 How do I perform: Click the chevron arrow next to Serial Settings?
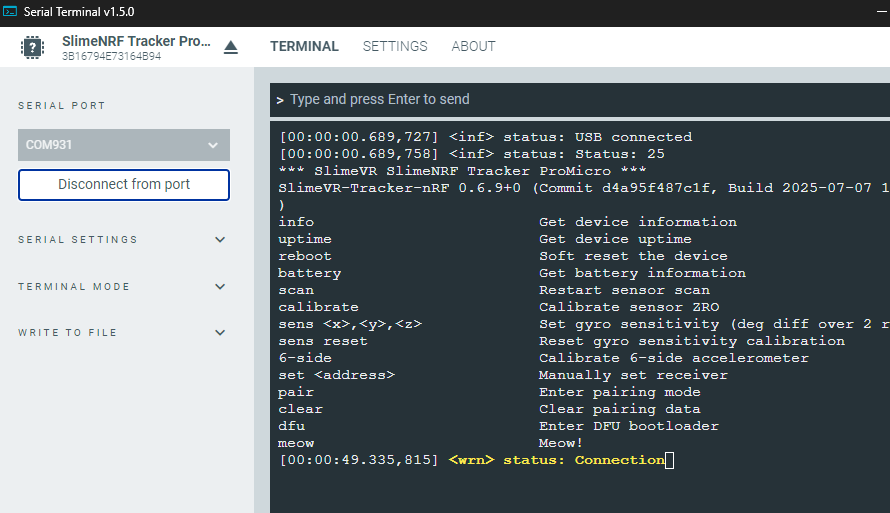(220, 239)
